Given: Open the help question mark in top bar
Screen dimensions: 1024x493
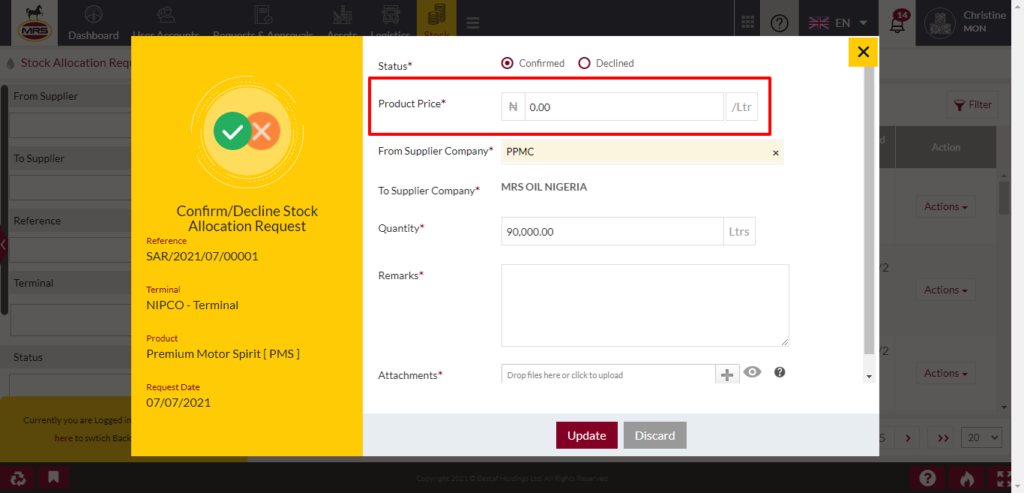Looking at the screenshot, I should pos(780,23).
